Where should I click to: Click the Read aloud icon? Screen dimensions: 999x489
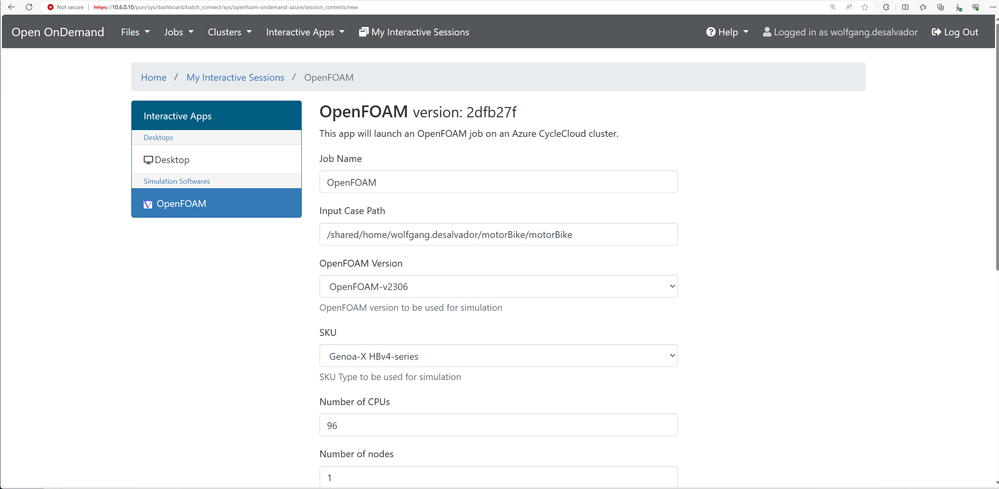849,7
